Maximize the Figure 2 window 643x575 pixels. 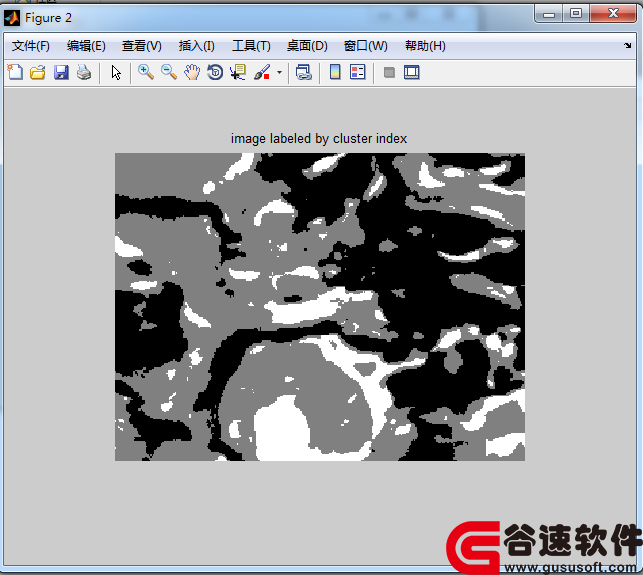(576, 14)
